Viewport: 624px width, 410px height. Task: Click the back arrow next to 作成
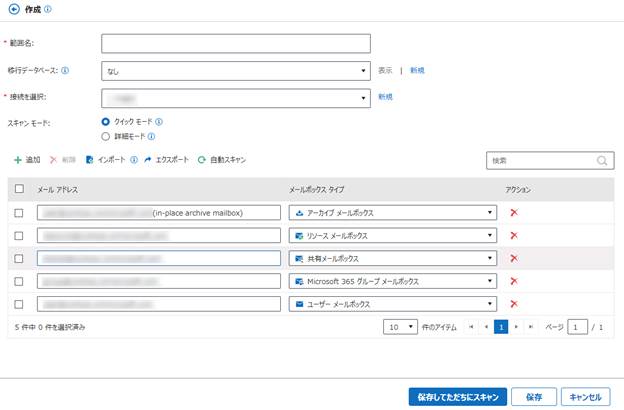point(14,9)
